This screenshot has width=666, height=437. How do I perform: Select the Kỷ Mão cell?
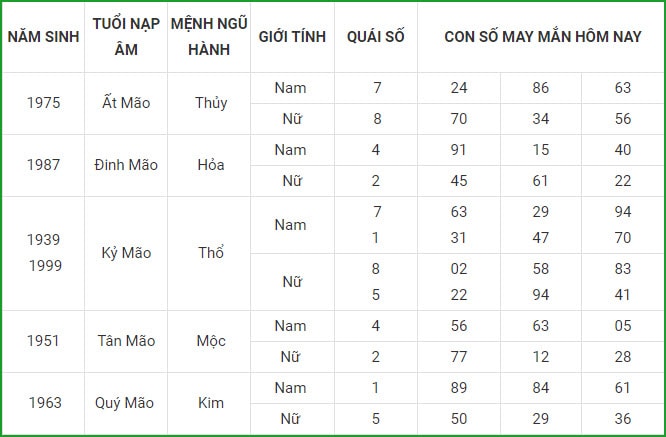(x=126, y=253)
